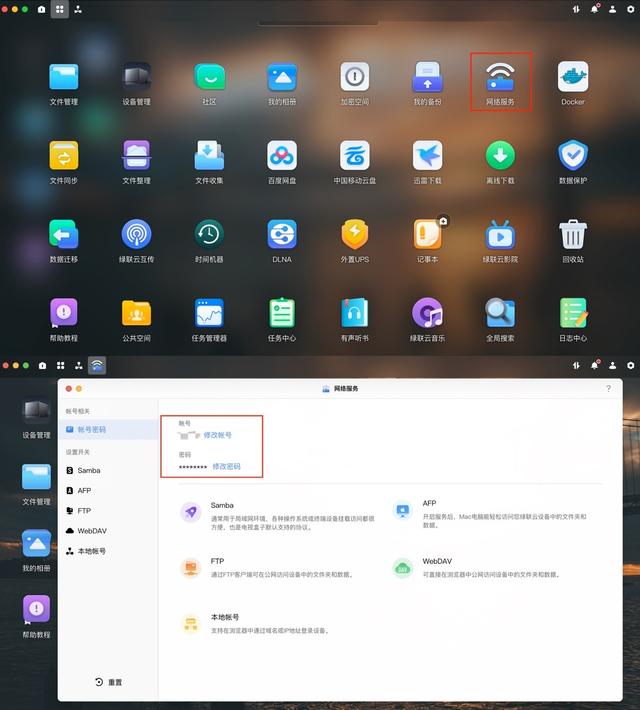The height and width of the screenshot is (710, 640).
Task: Open the 数据保护 shield app
Action: (573, 161)
